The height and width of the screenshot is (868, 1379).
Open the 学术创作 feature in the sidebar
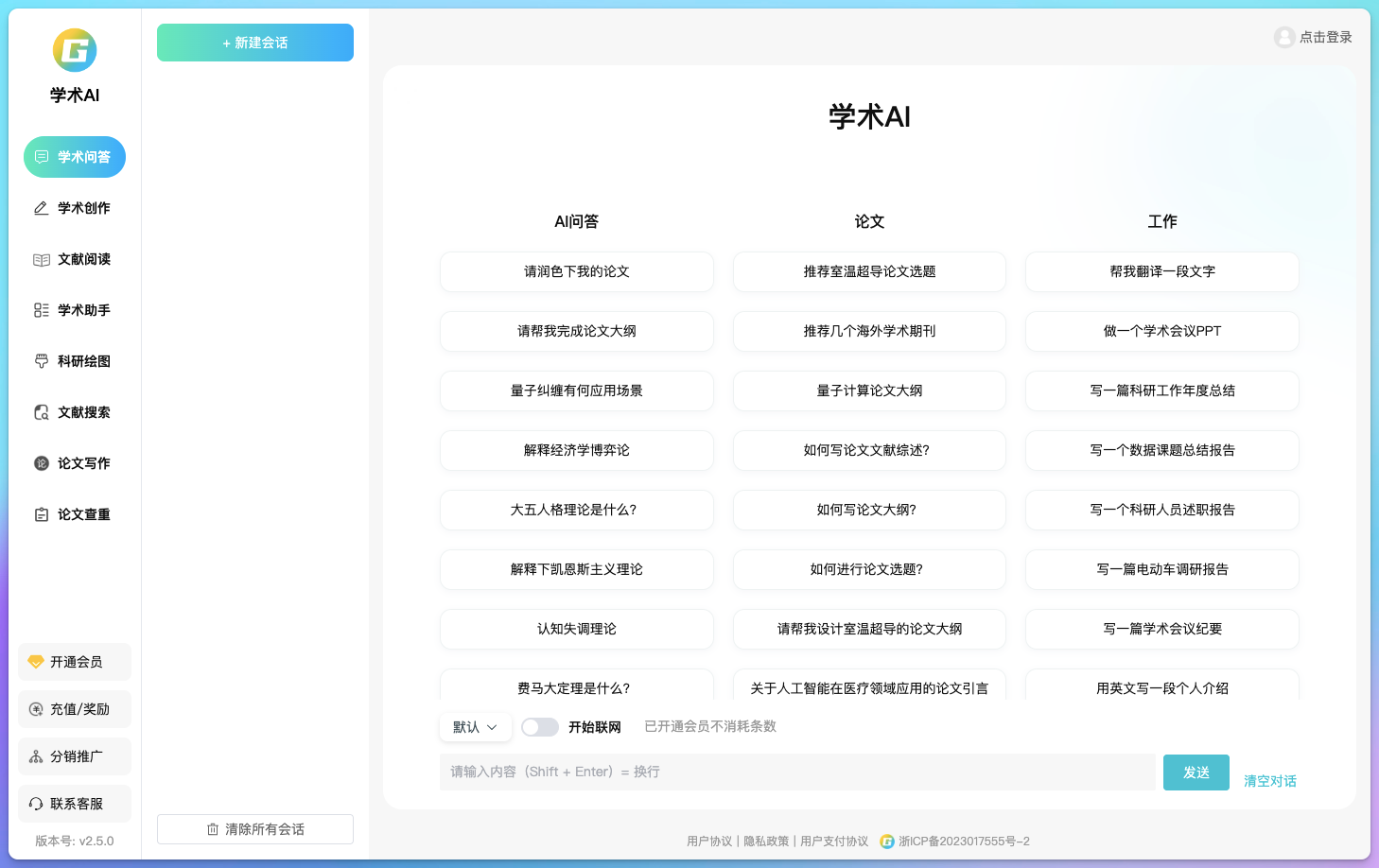(x=74, y=208)
